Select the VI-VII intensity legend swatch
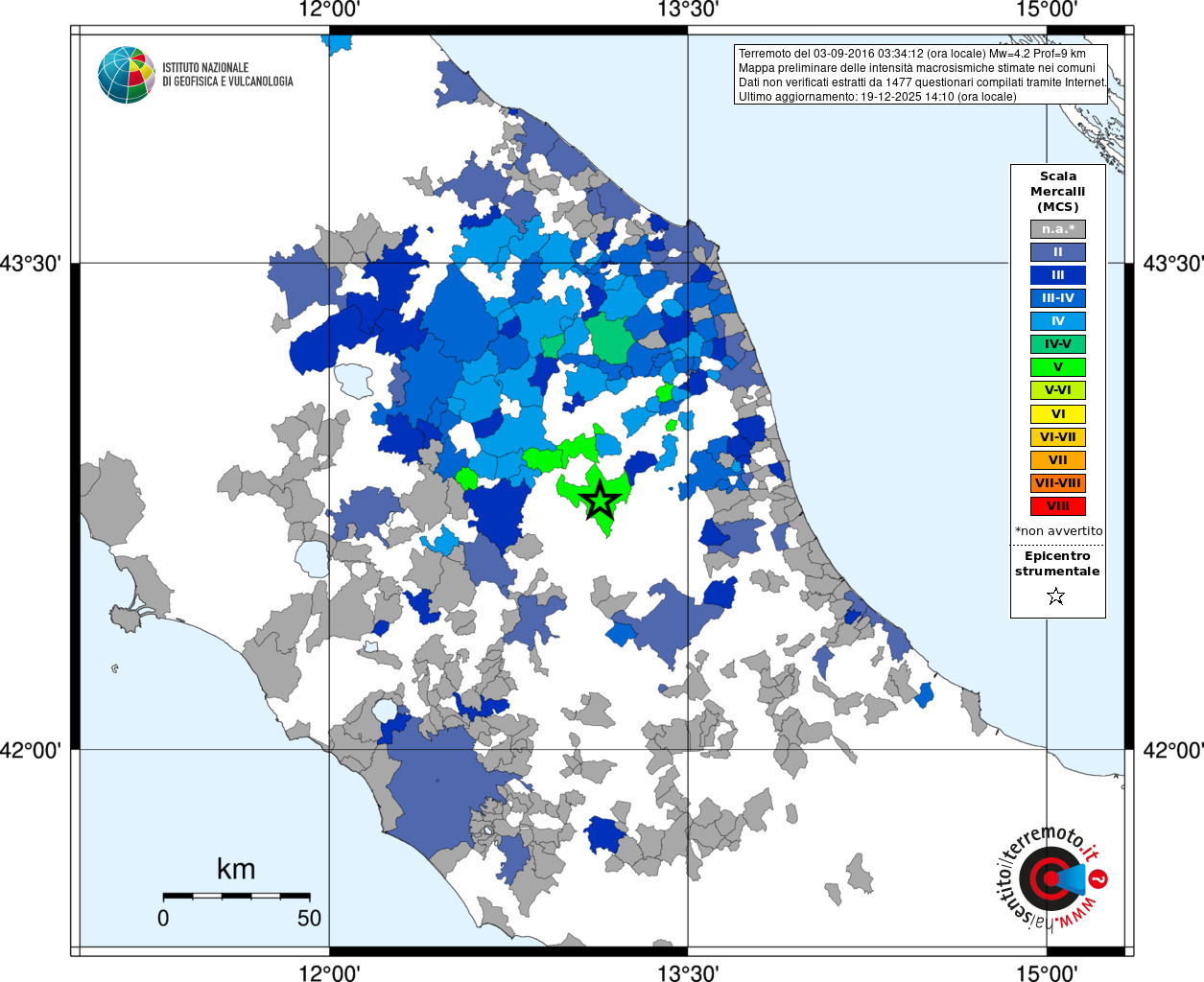This screenshot has width=1204, height=982. point(1058,437)
